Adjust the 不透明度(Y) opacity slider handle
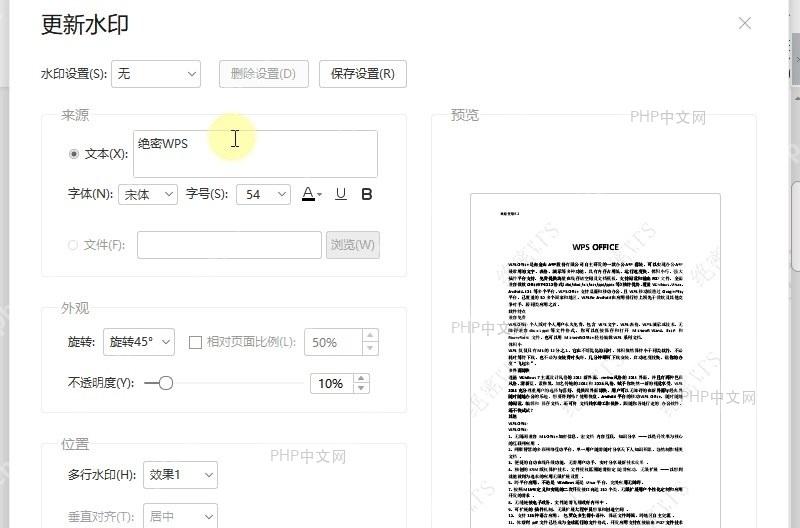800x528 pixels. 166,383
